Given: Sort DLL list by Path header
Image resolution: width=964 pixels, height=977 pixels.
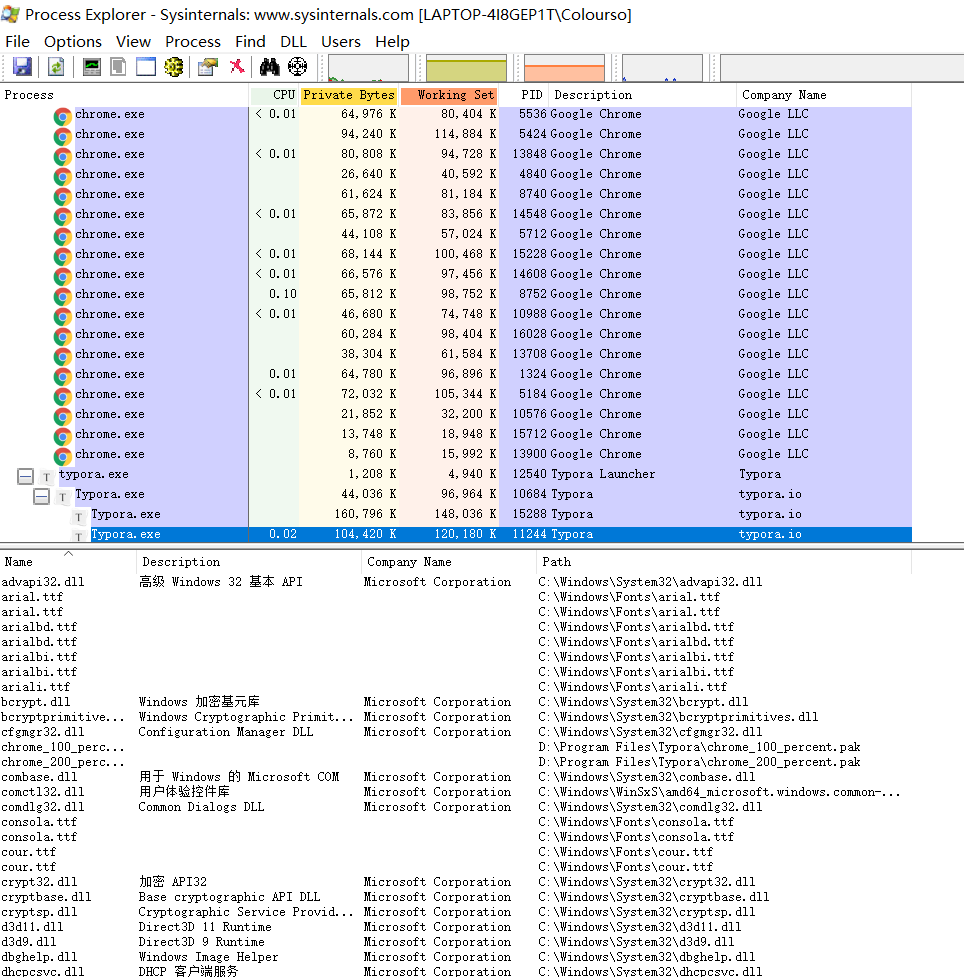Looking at the screenshot, I should tap(723, 562).
